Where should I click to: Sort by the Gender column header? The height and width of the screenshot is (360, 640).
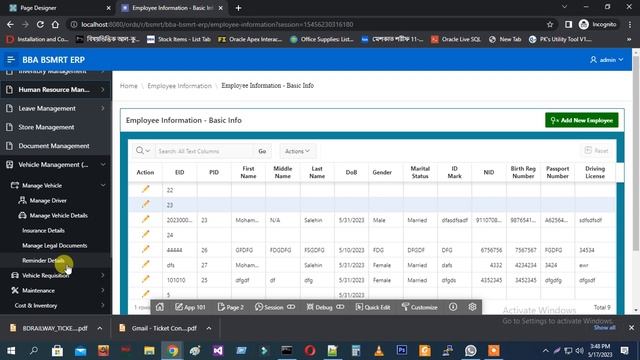[382, 173]
